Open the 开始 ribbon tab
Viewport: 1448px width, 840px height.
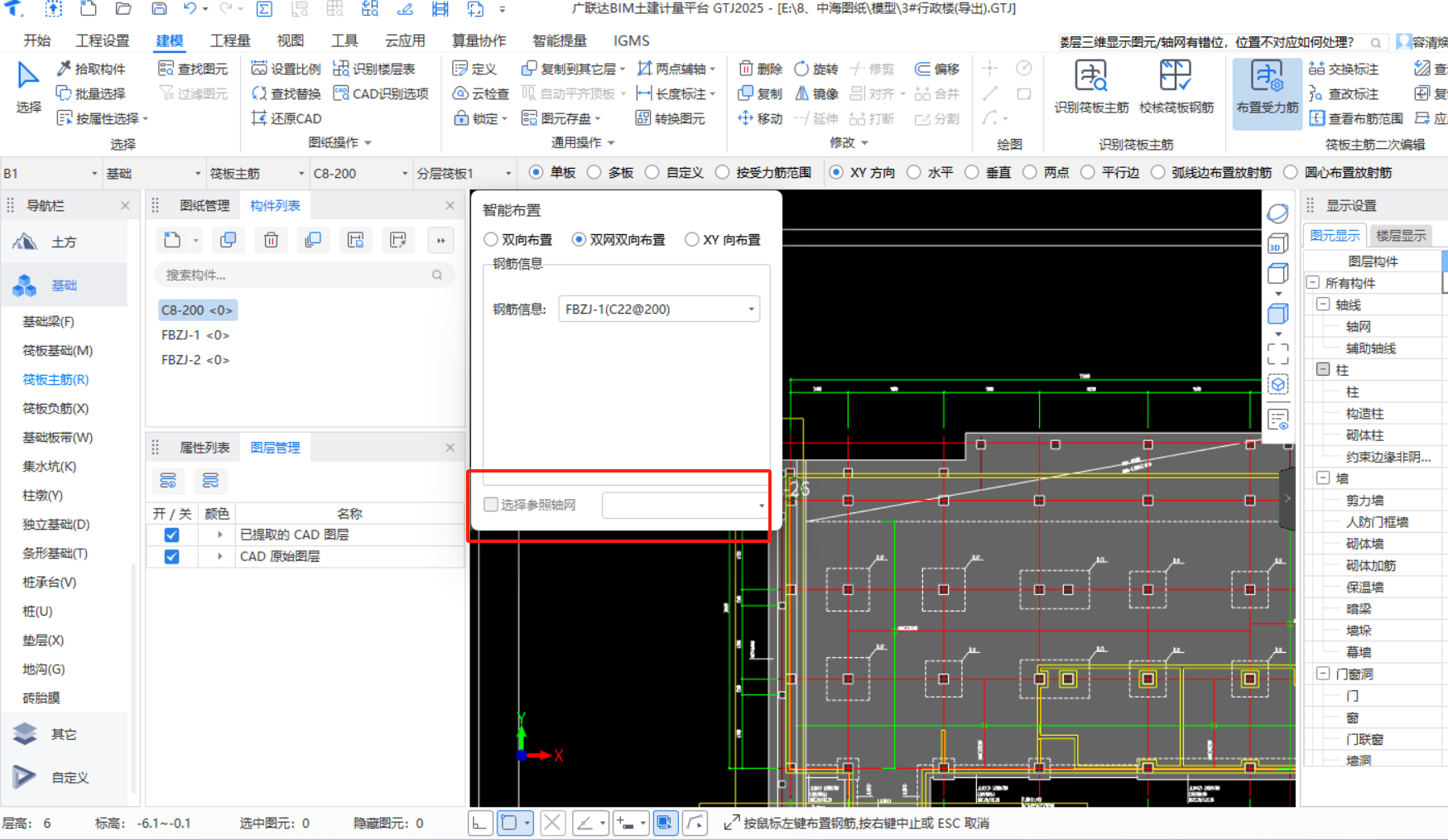tap(37, 41)
